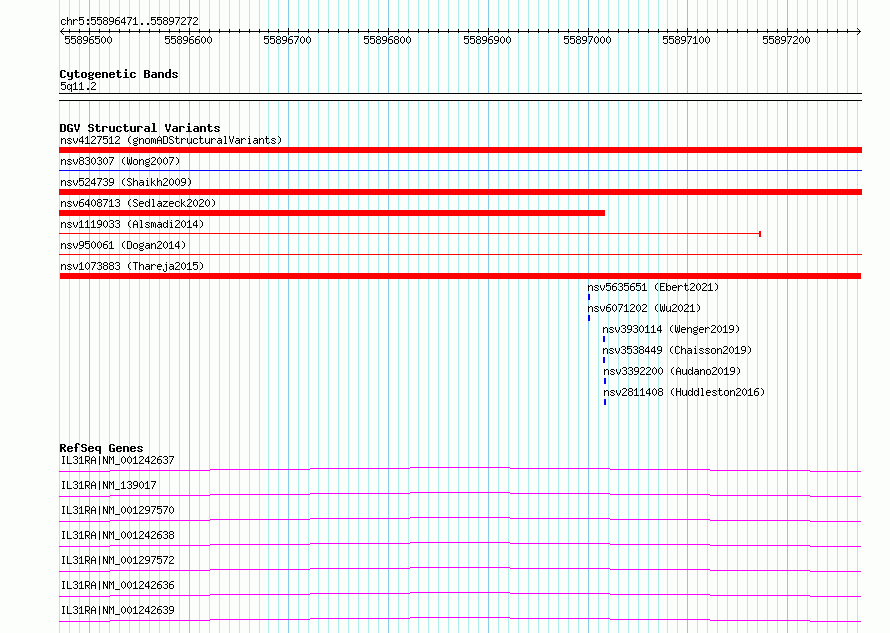Click the blue marker under nsv3538449
890x633 pixels.
[604, 360]
